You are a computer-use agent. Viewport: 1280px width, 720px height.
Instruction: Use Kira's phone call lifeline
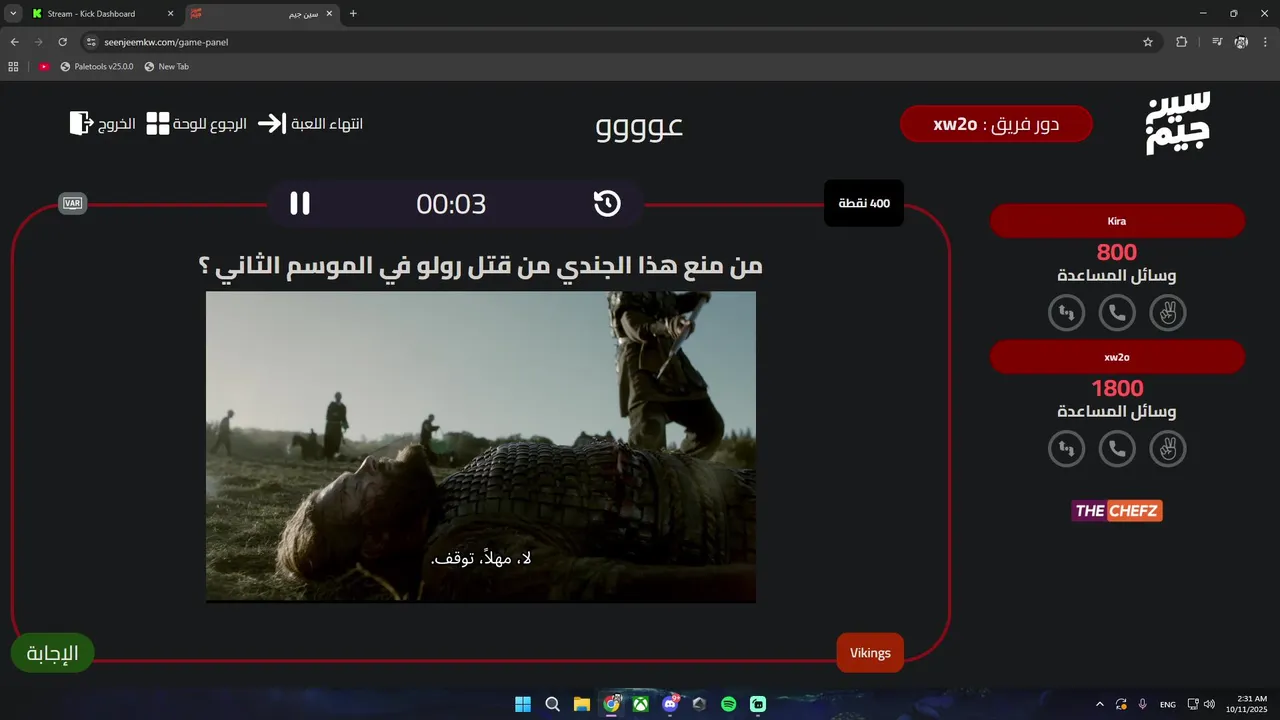point(1117,313)
